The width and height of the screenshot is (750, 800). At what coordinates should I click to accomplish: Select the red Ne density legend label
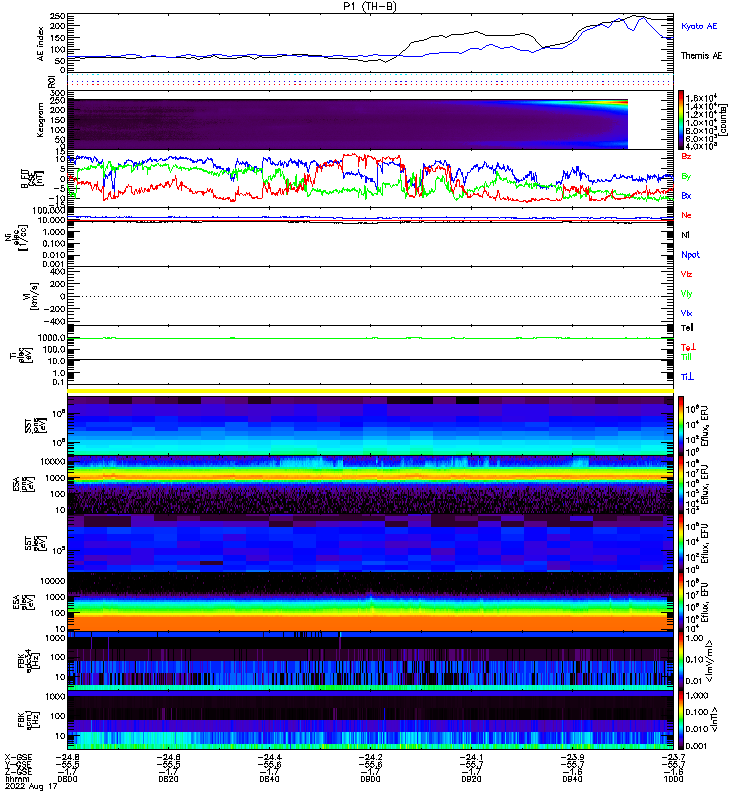[686, 215]
